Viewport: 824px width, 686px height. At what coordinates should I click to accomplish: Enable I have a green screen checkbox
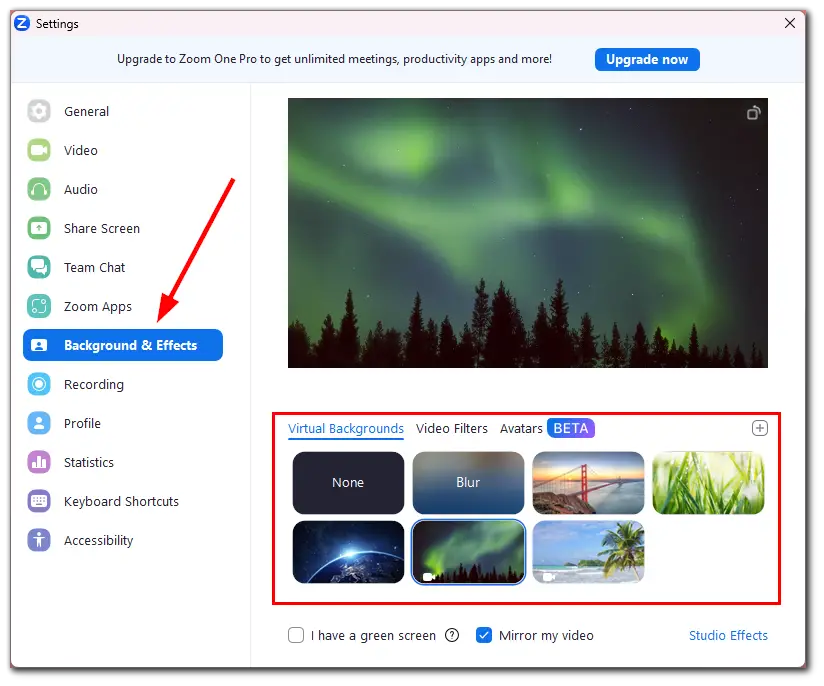[296, 636]
